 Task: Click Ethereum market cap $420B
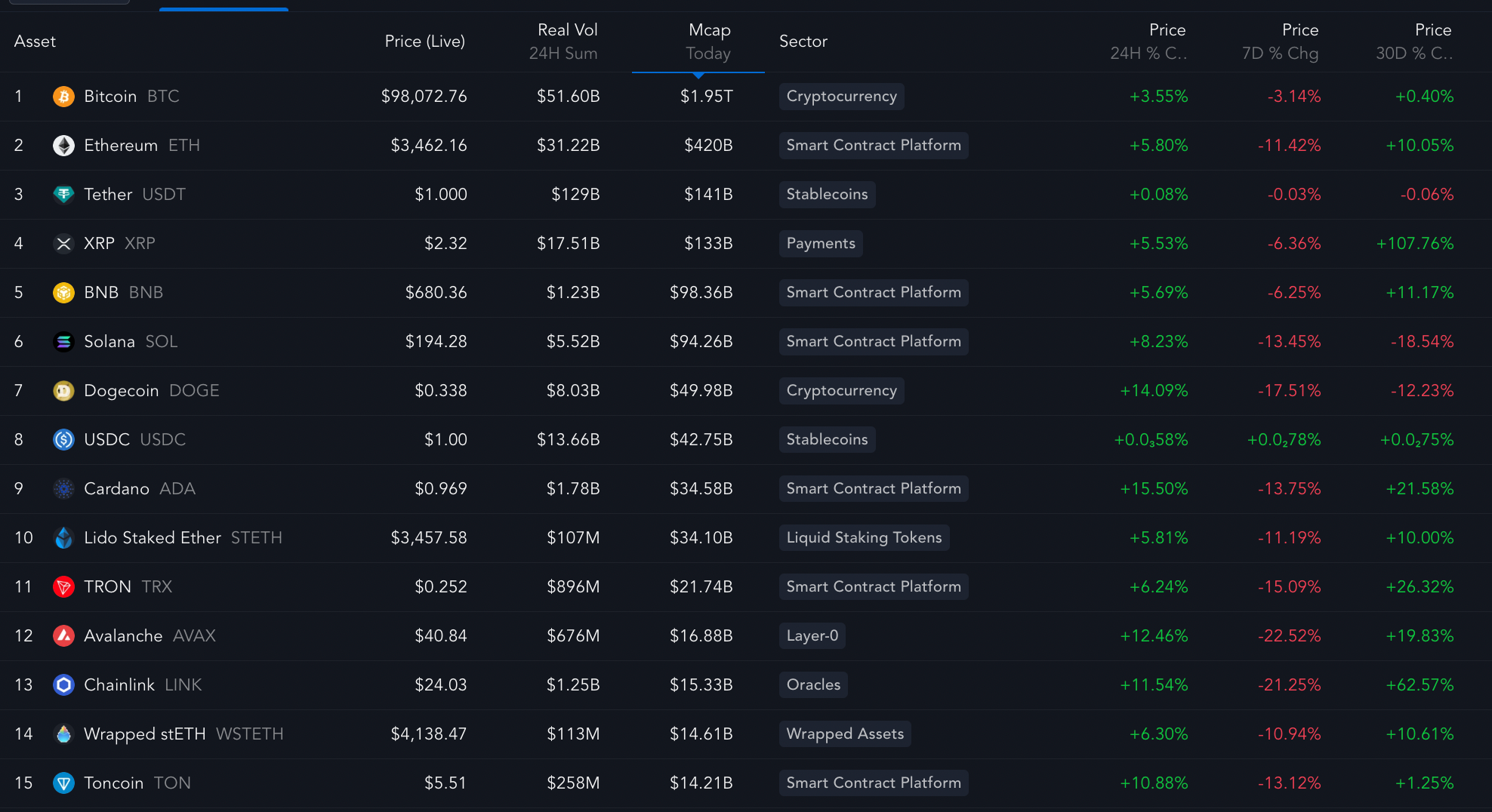(x=708, y=146)
